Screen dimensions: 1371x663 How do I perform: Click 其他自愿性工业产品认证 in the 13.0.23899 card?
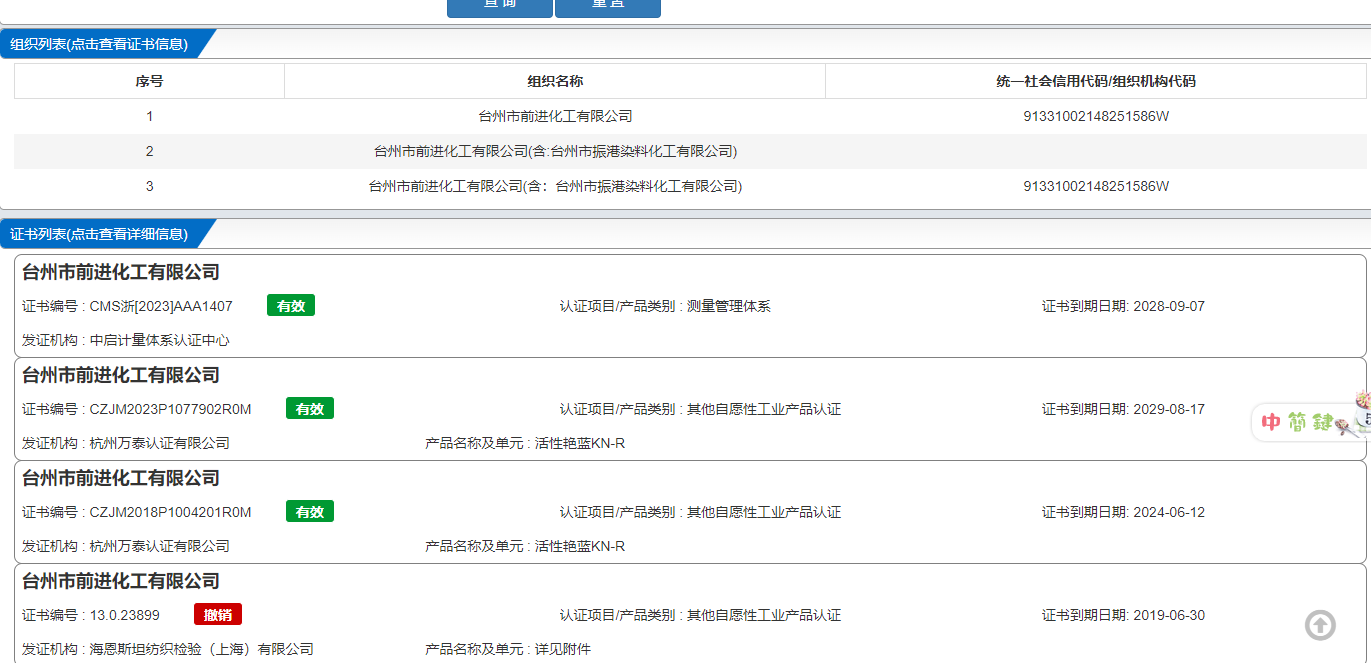764,615
